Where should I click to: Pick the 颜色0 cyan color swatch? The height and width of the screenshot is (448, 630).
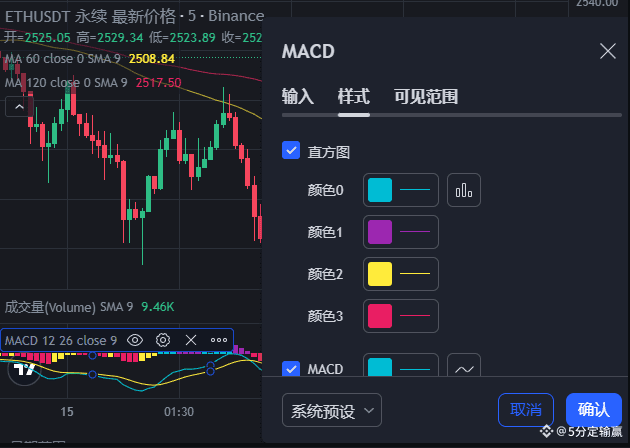click(x=380, y=190)
